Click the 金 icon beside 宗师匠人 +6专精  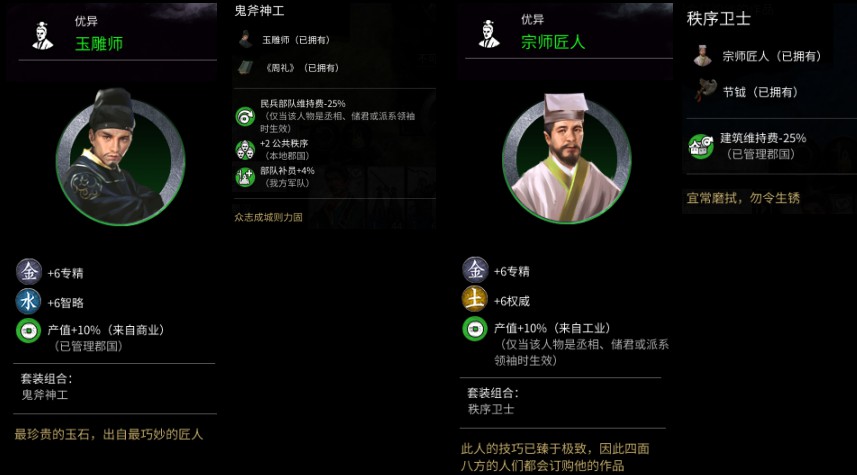[475, 270]
